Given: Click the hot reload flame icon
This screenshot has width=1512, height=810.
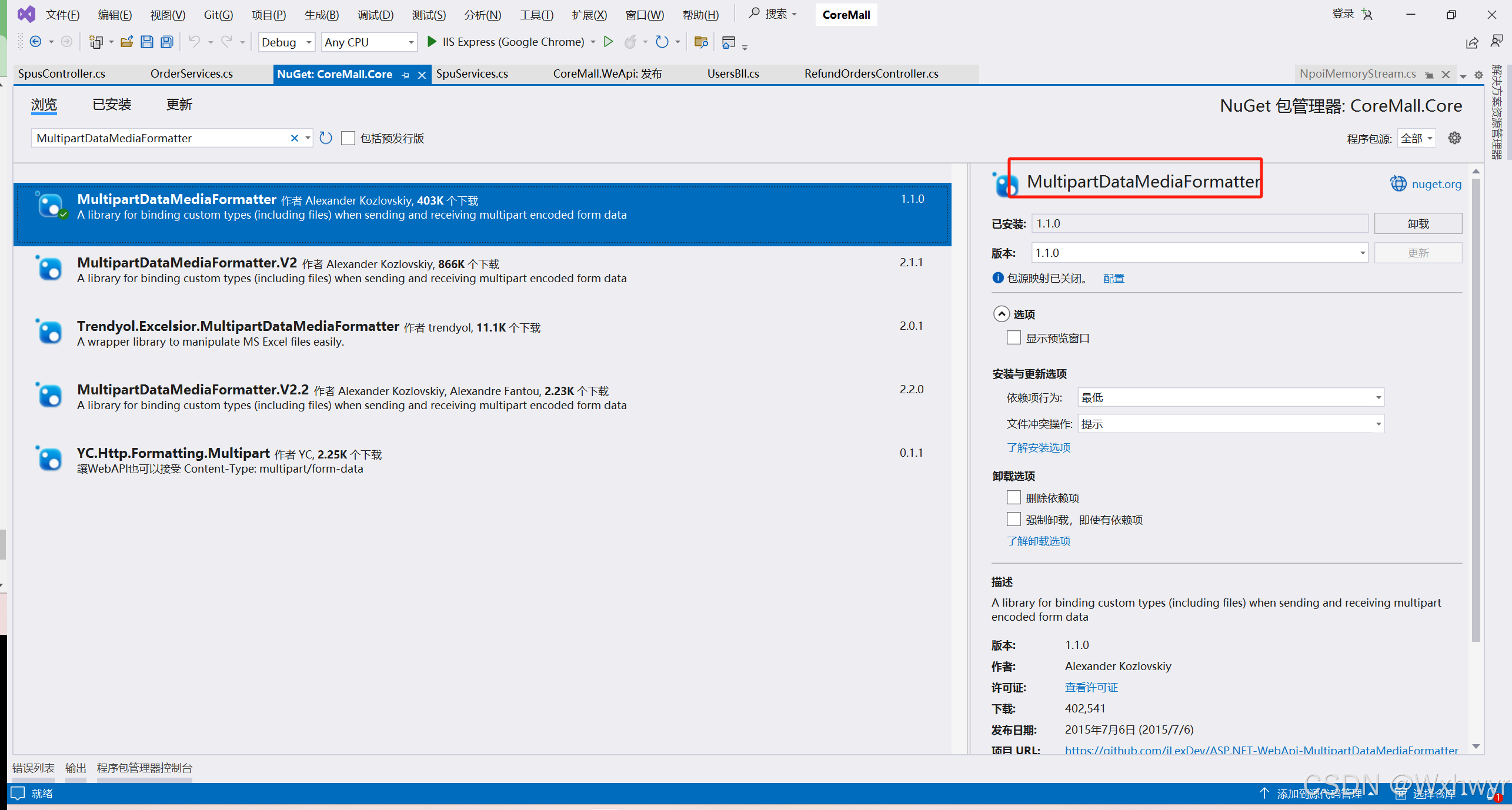Looking at the screenshot, I should pos(630,42).
